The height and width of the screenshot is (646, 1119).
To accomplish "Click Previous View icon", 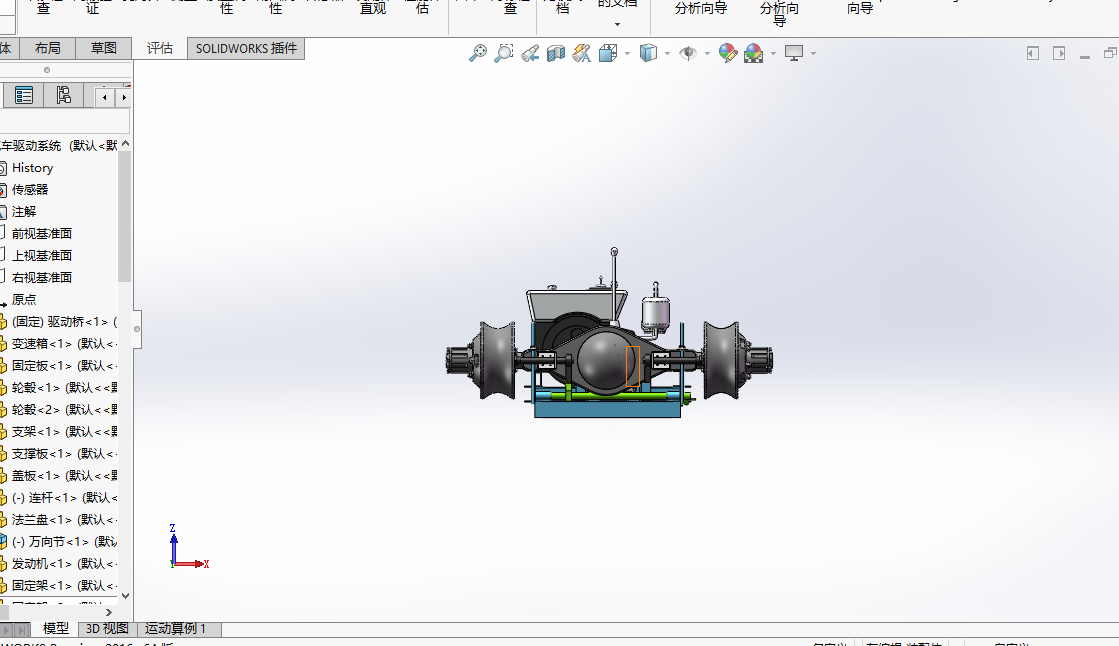I will (x=530, y=53).
